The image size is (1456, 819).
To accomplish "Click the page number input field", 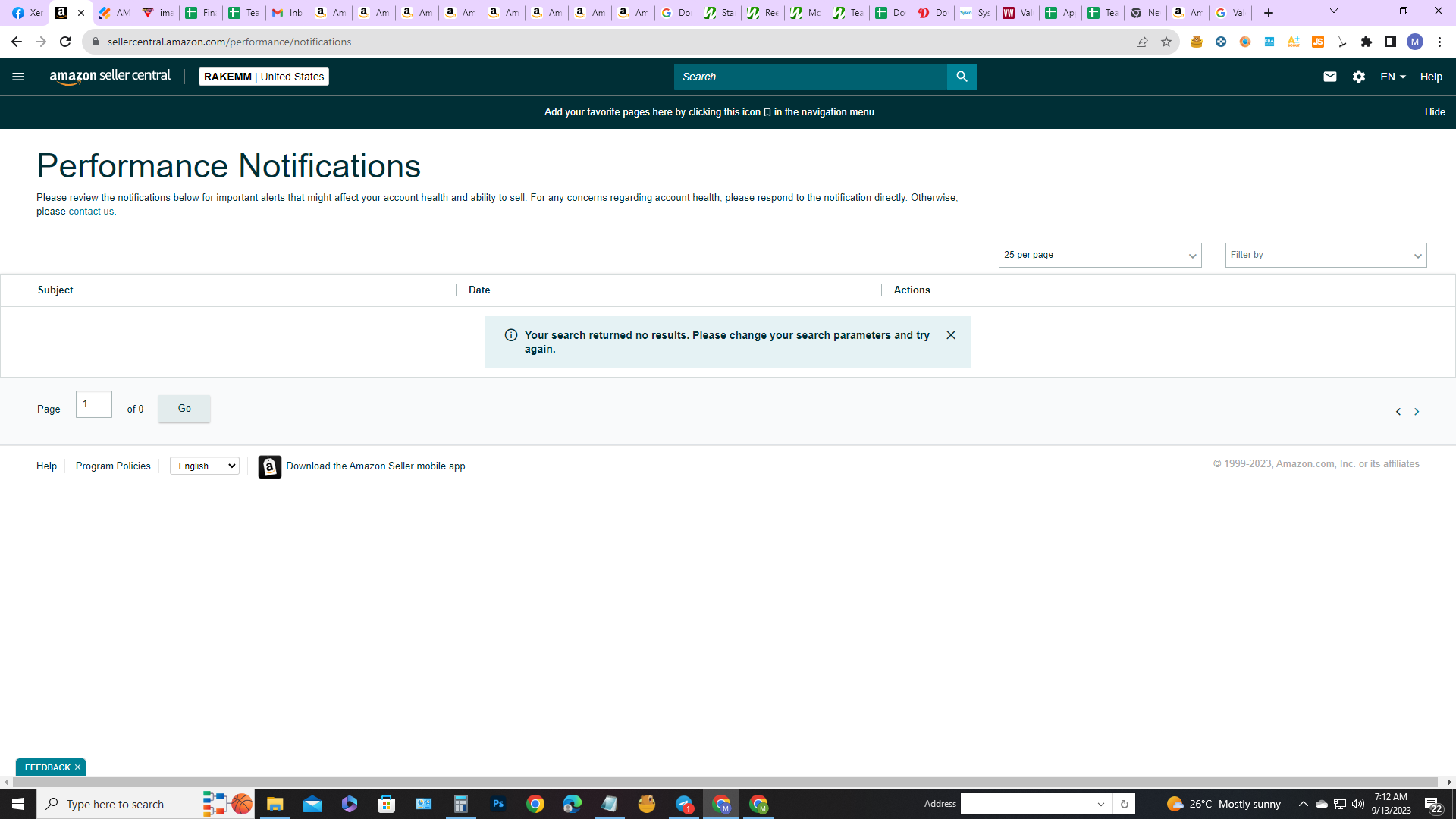I will [x=94, y=404].
